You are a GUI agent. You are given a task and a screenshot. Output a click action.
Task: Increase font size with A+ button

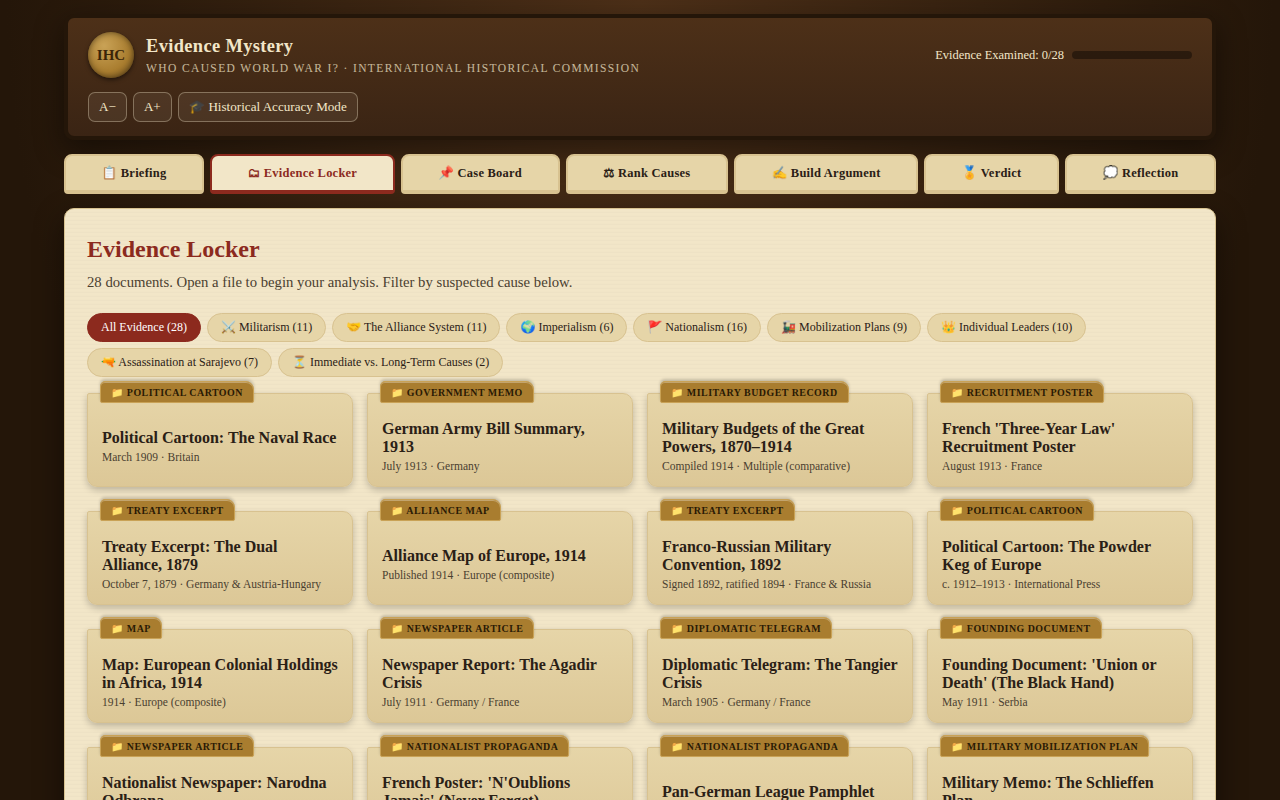pos(152,107)
